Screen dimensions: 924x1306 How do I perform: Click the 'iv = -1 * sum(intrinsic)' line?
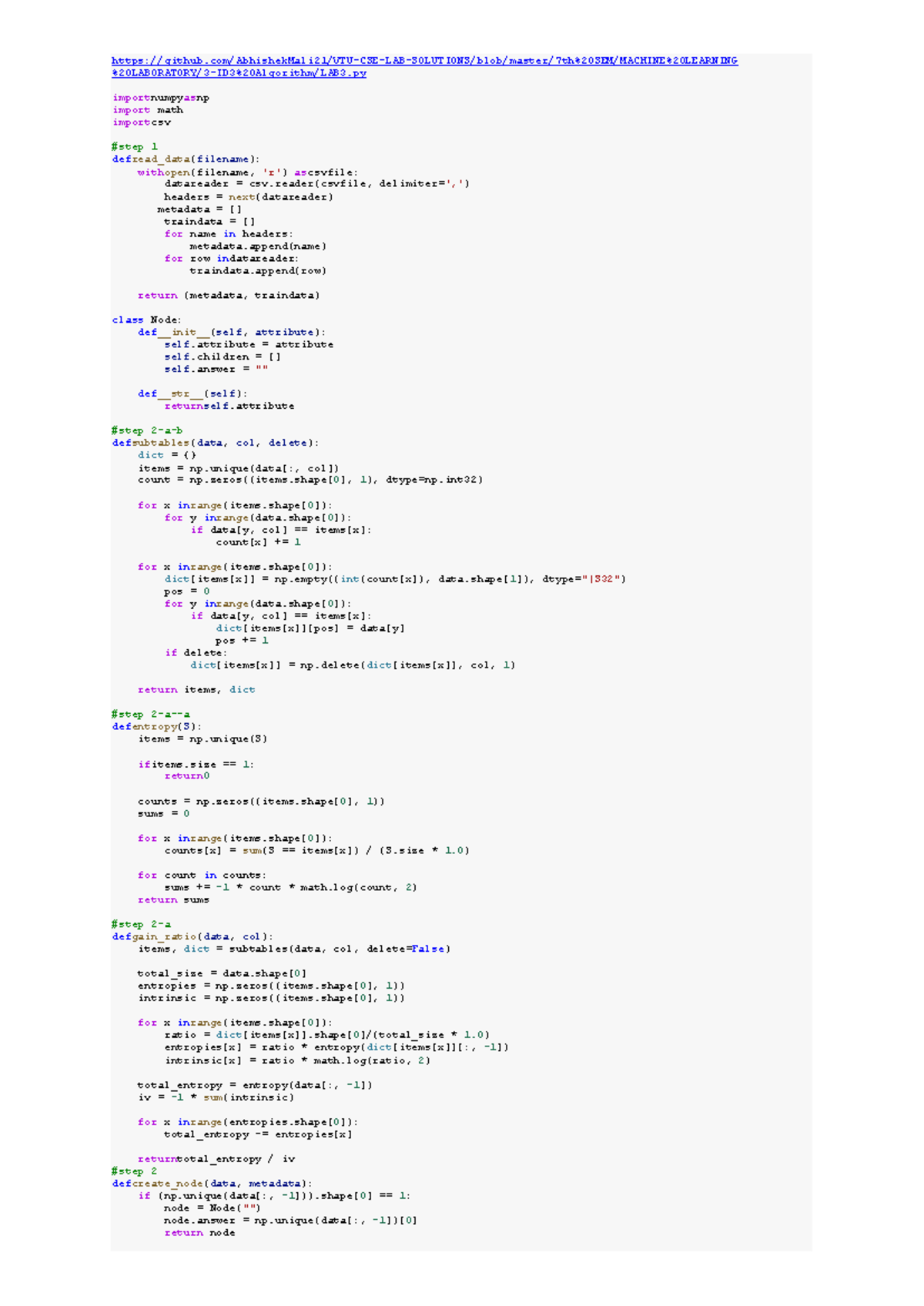pyautogui.click(x=216, y=1097)
